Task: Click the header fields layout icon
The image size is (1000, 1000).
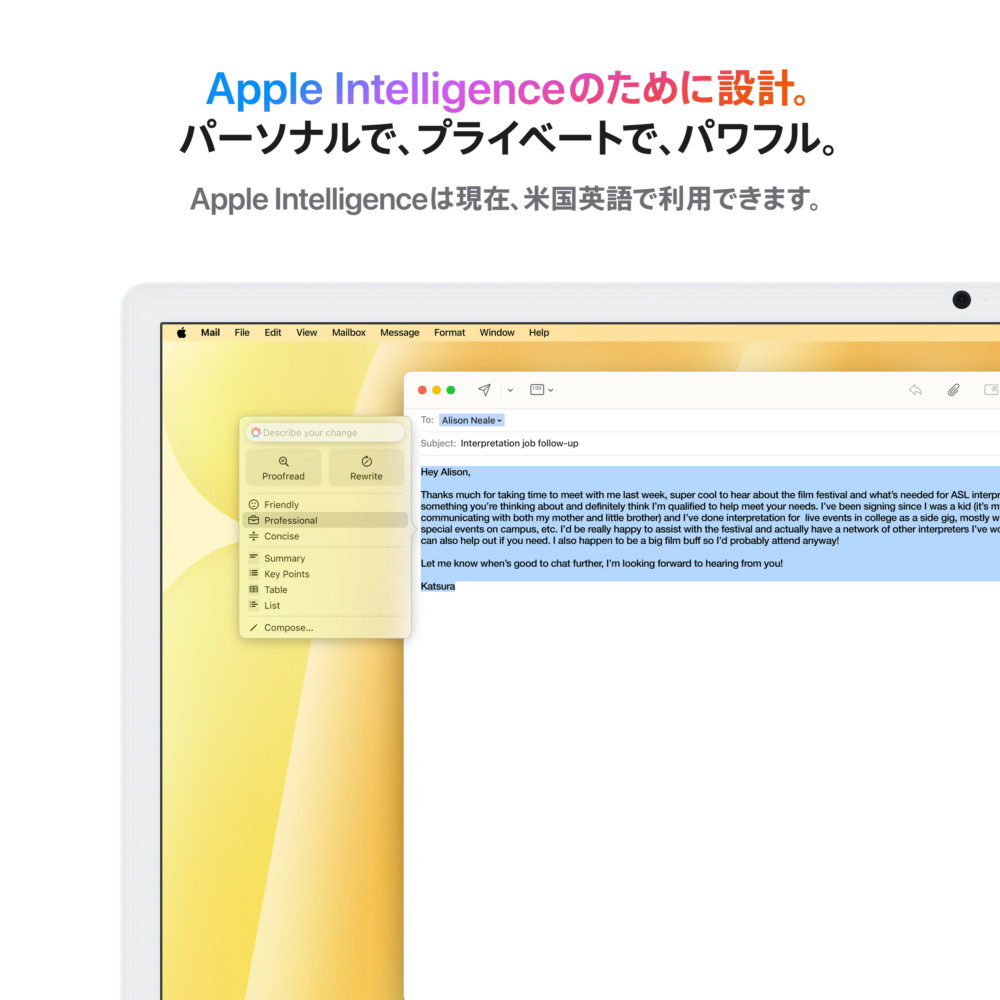Action: (537, 390)
